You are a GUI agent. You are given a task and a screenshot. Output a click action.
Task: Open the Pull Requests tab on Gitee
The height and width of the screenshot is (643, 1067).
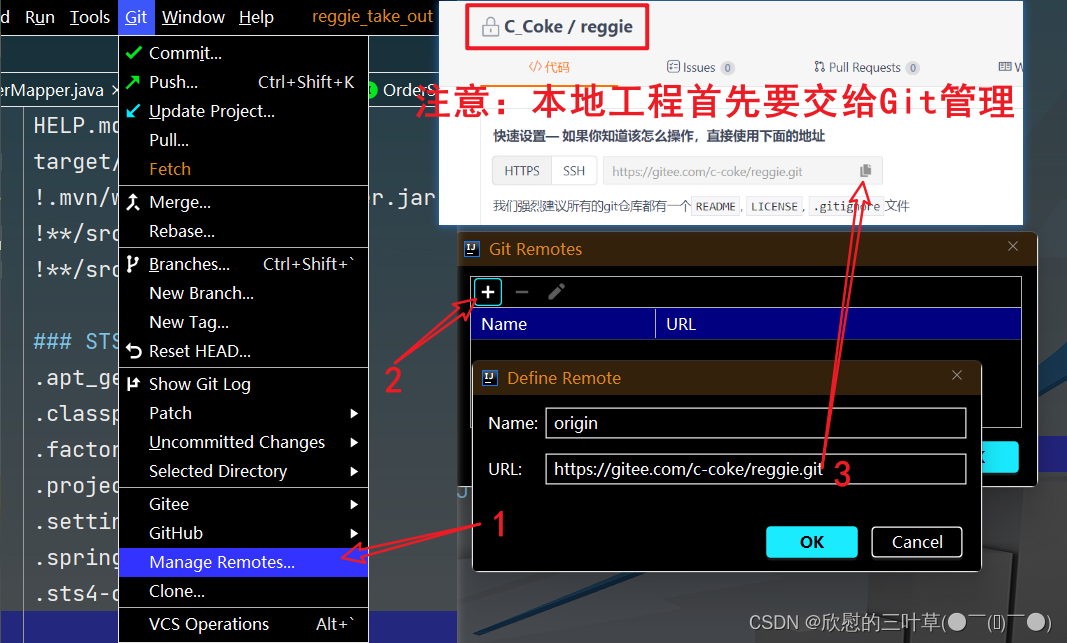click(866, 67)
